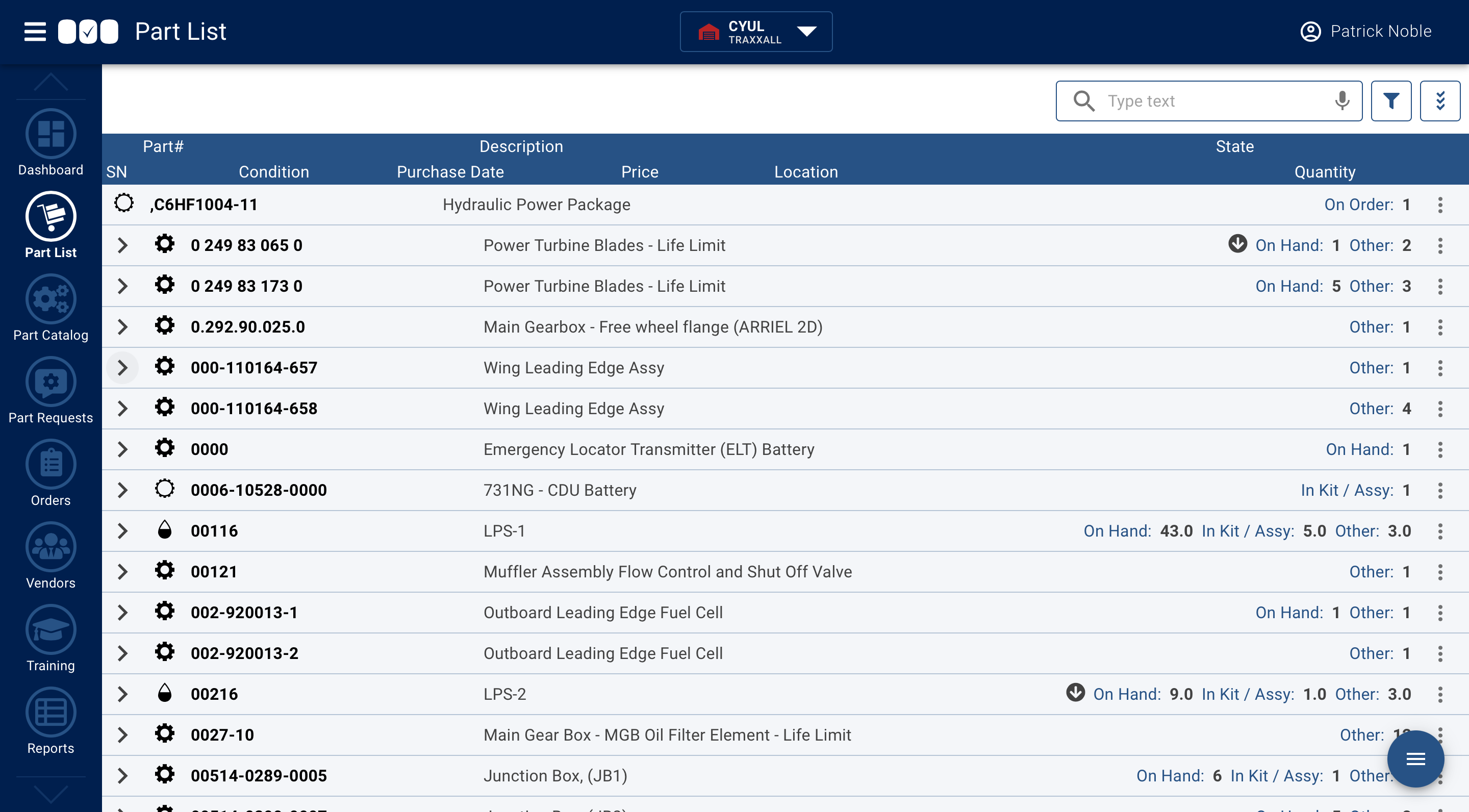Click the floating menu button bottom right
Image resolution: width=1469 pixels, height=812 pixels.
point(1415,759)
